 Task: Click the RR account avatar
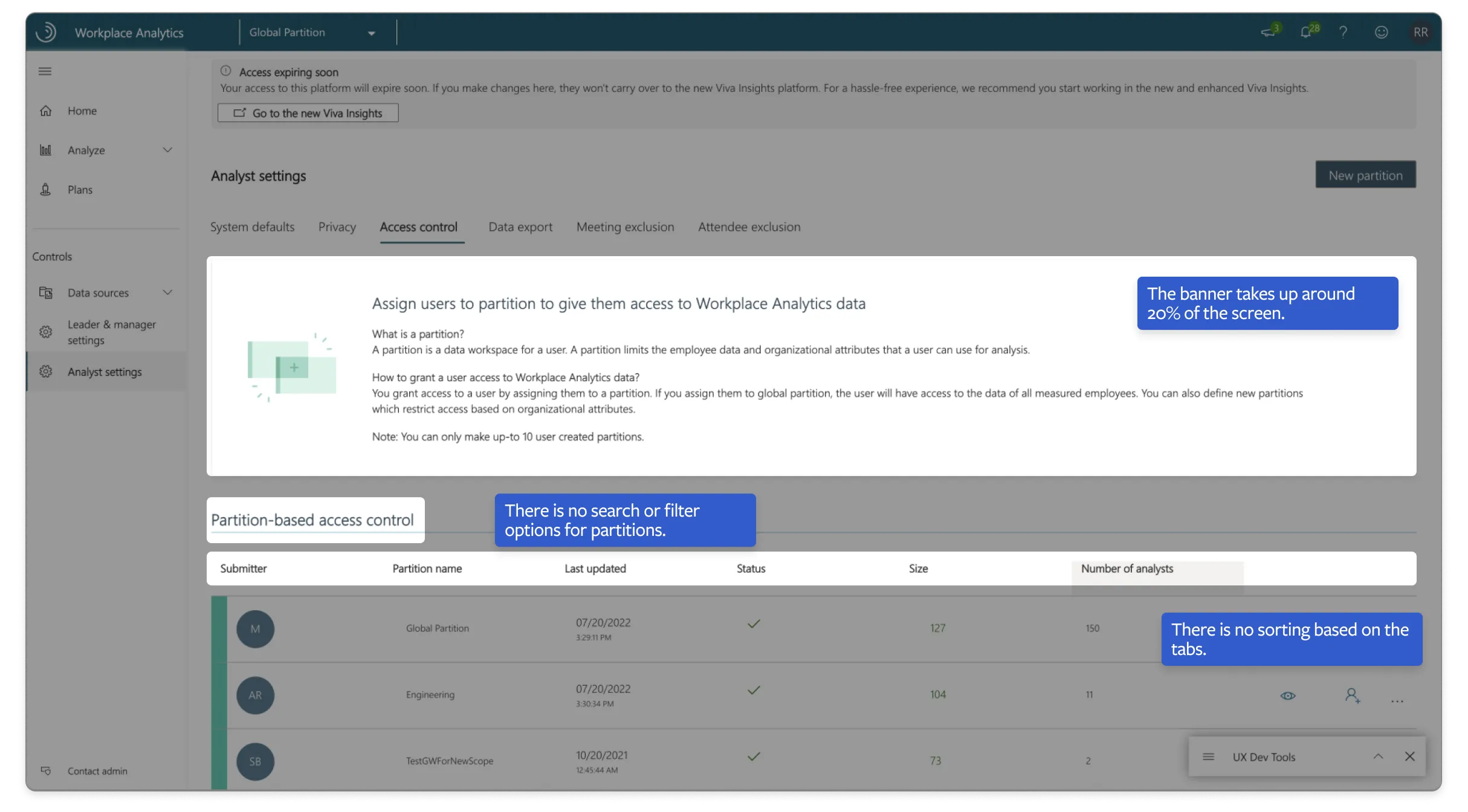[x=1421, y=32]
